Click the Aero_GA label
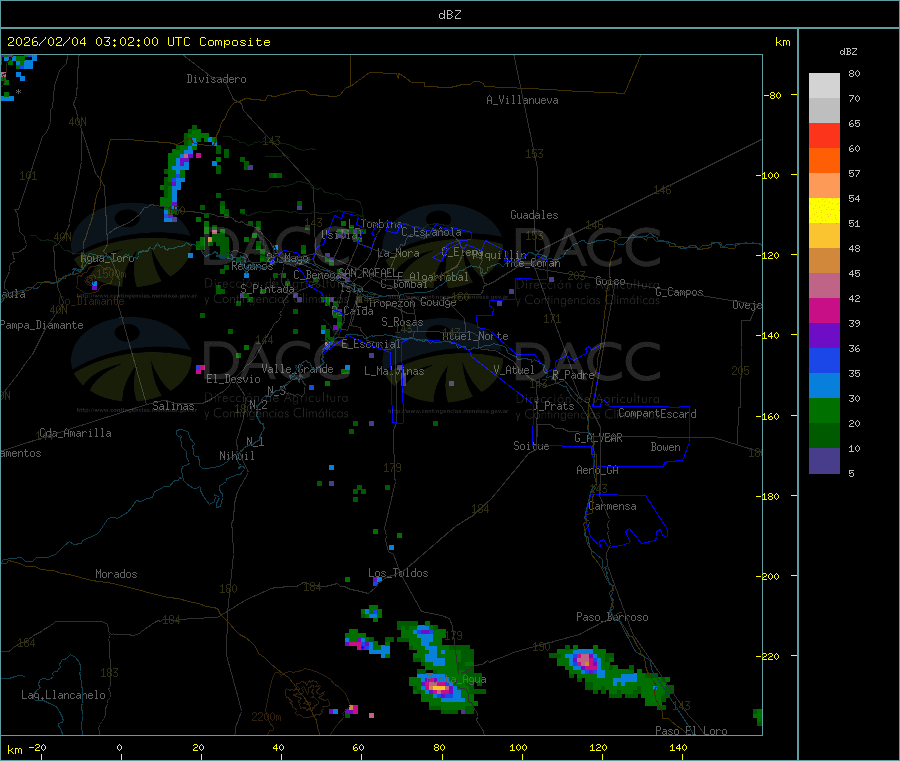The image size is (900, 761). [x=598, y=470]
